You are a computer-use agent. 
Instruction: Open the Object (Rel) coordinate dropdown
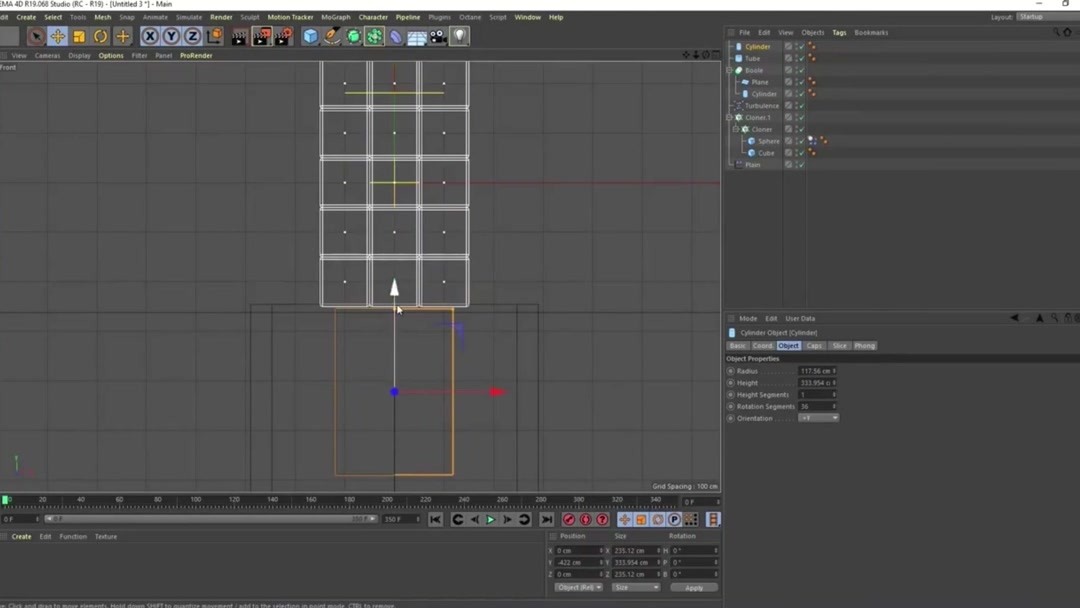tap(578, 588)
